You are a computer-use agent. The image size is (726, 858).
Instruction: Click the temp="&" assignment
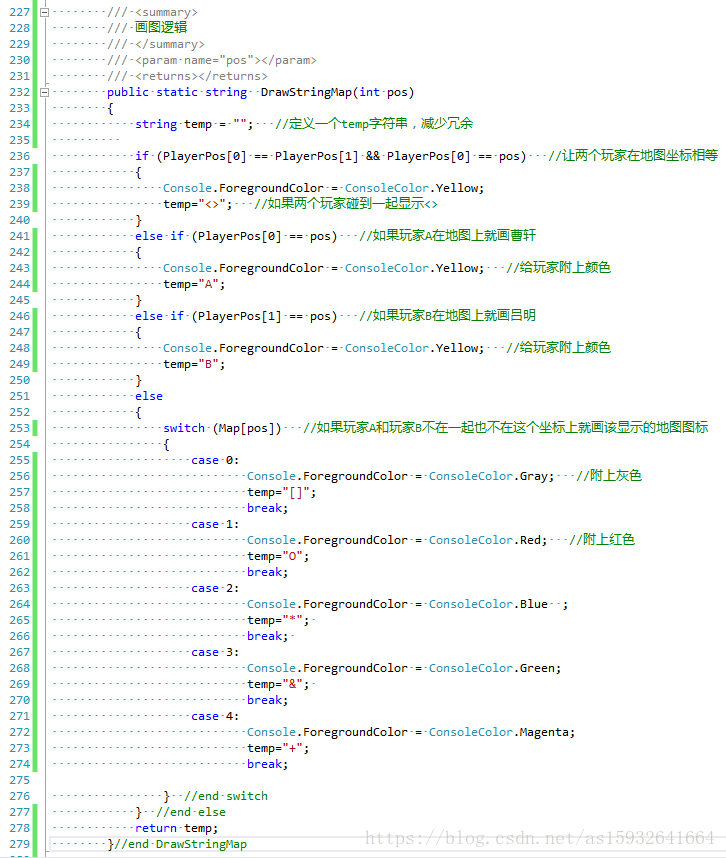tap(278, 684)
